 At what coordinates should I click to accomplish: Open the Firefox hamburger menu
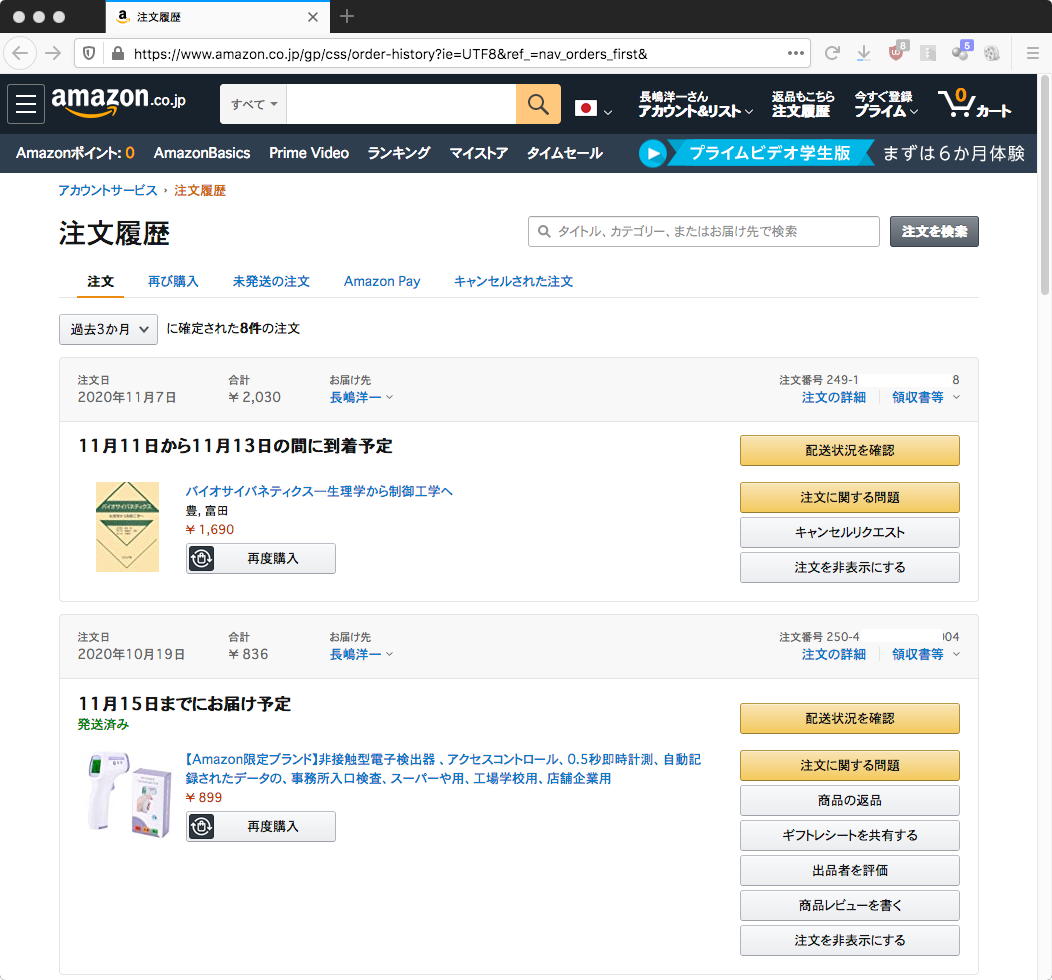click(1033, 53)
